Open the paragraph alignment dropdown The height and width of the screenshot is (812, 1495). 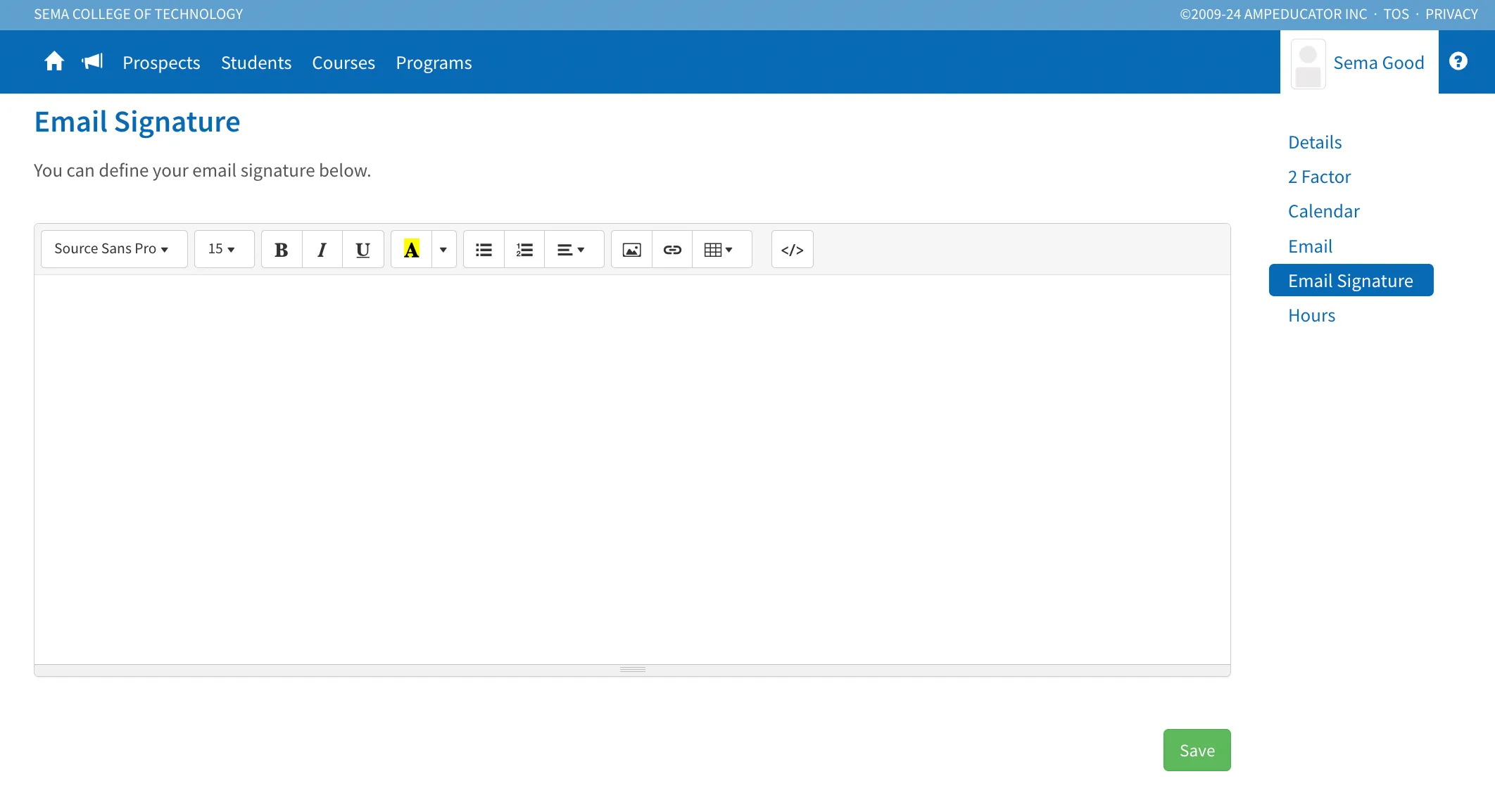coord(574,249)
